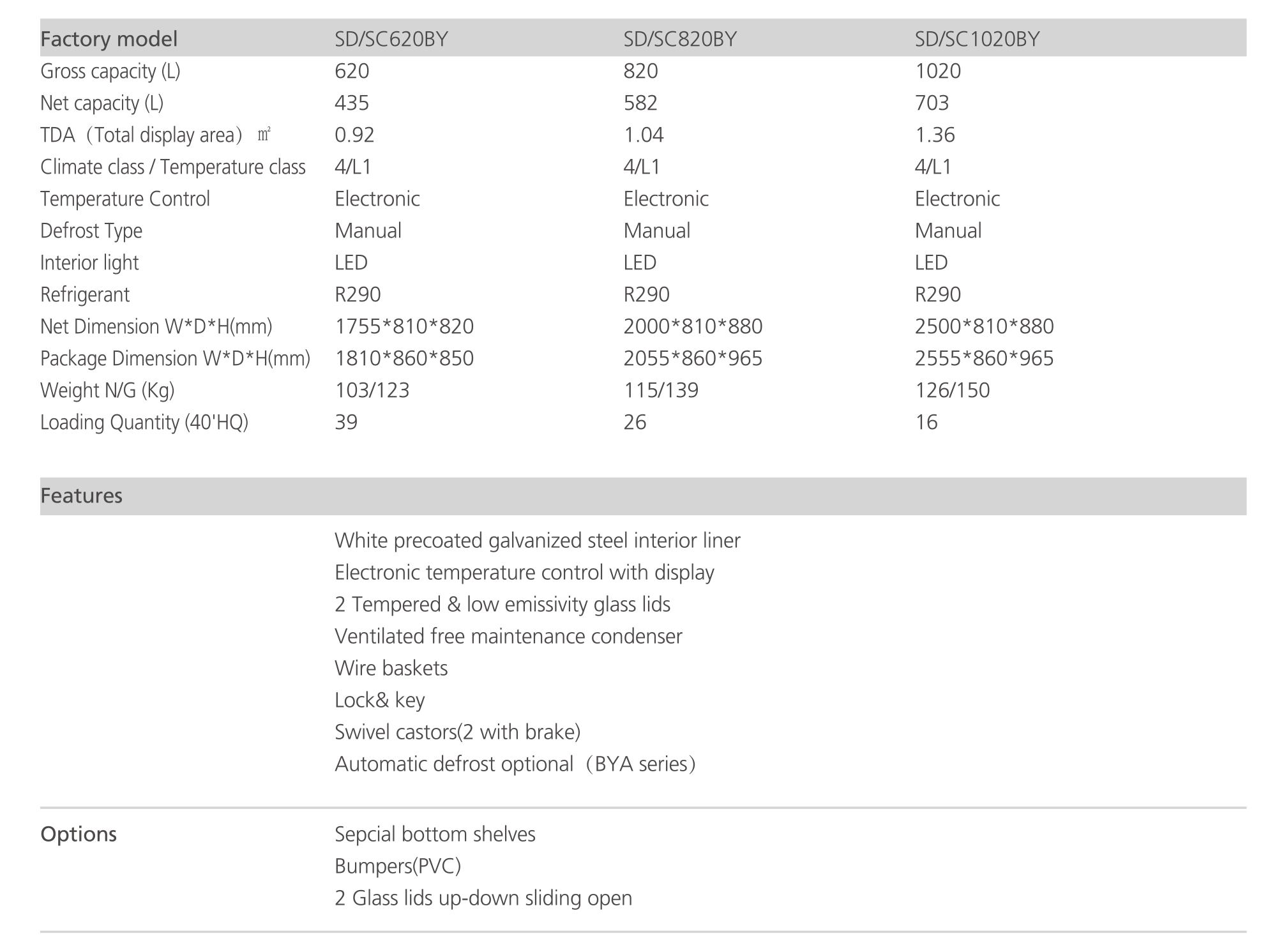Click the SD/SC820BY model column header
Image resolution: width=1284 pixels, height=952 pixels.
click(679, 39)
